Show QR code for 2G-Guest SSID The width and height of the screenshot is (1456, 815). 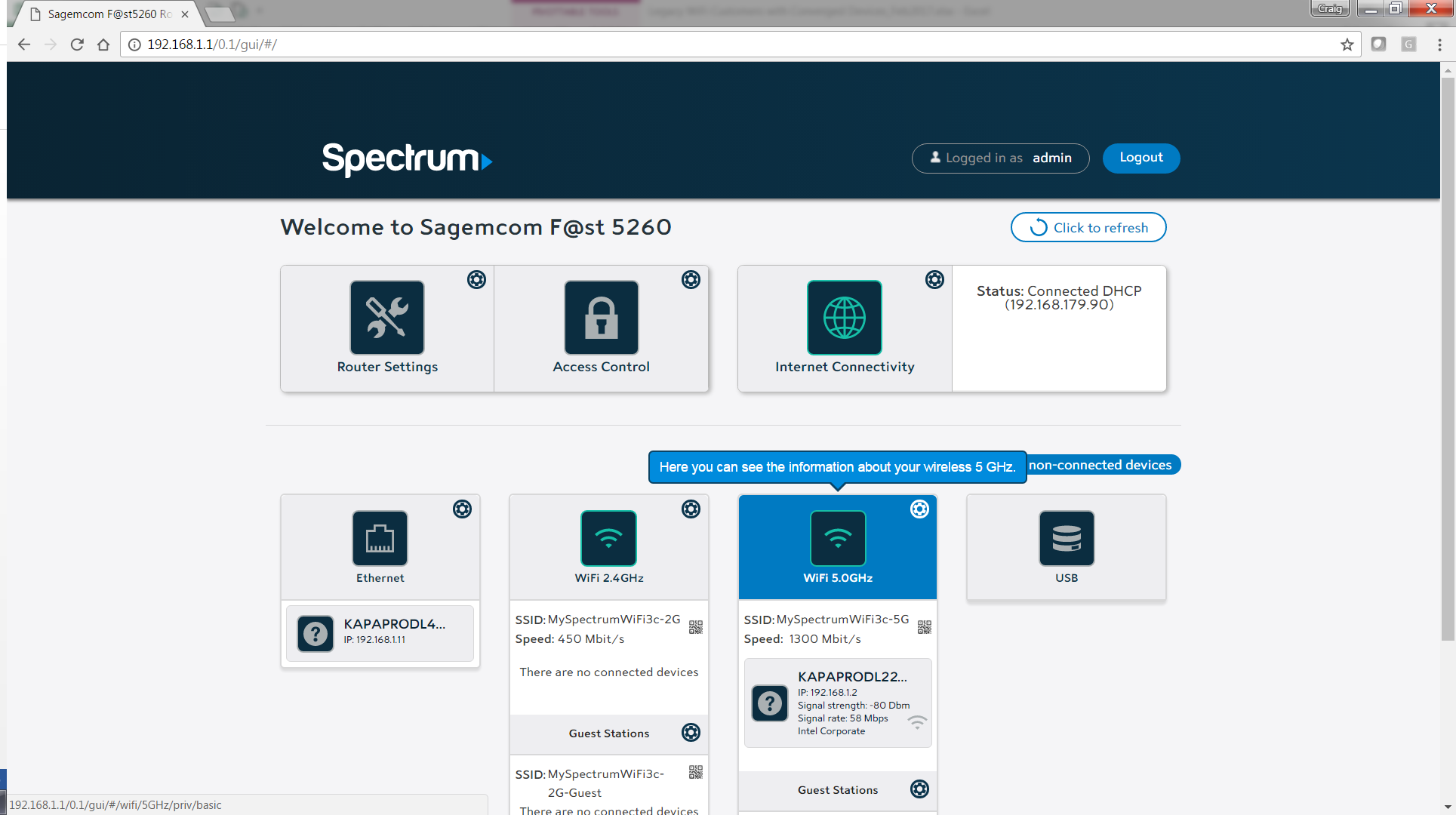tap(696, 772)
